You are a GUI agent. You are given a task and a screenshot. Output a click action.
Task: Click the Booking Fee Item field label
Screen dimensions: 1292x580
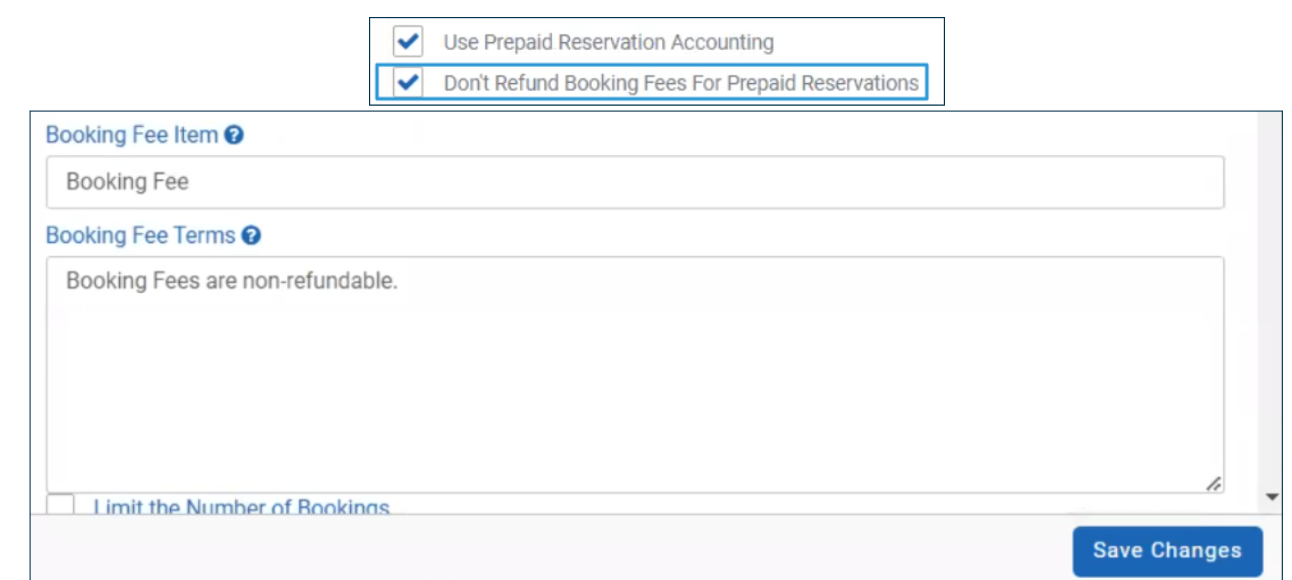(132, 135)
